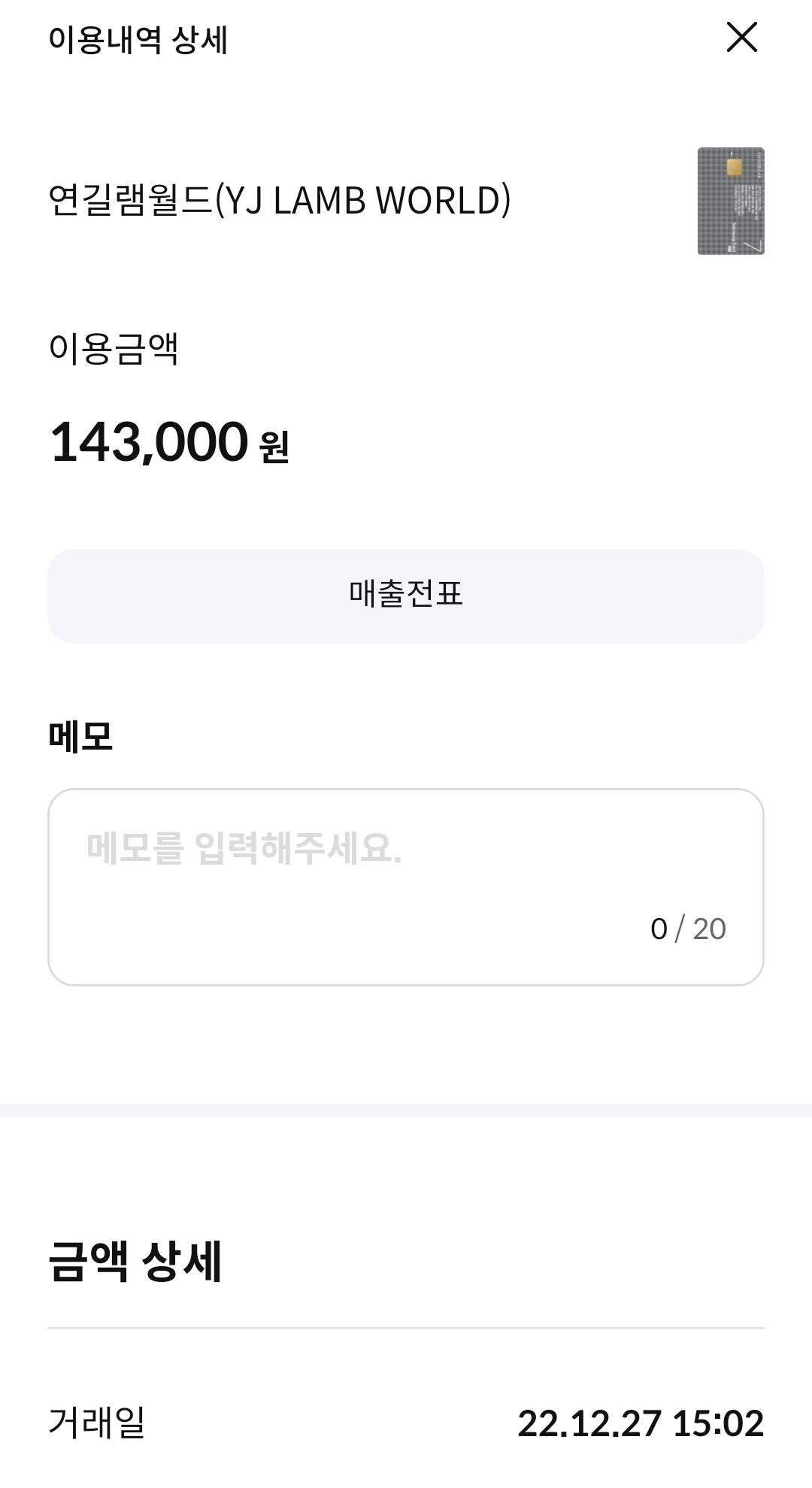Image resolution: width=812 pixels, height=1488 pixels.
Task: Tap the 메모 section heading
Action: coord(80,735)
